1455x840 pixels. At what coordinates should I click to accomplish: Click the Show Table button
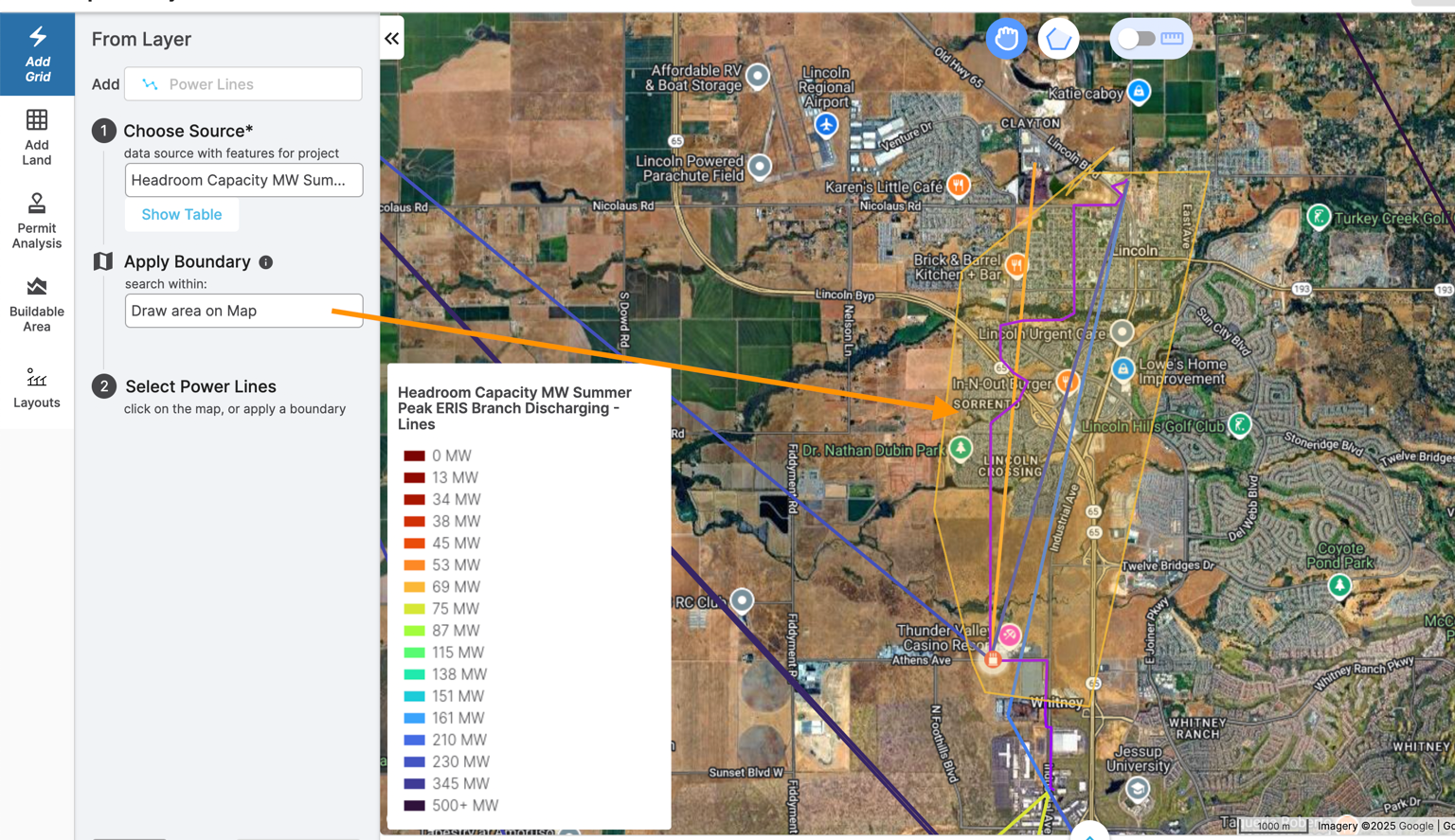coord(181,214)
